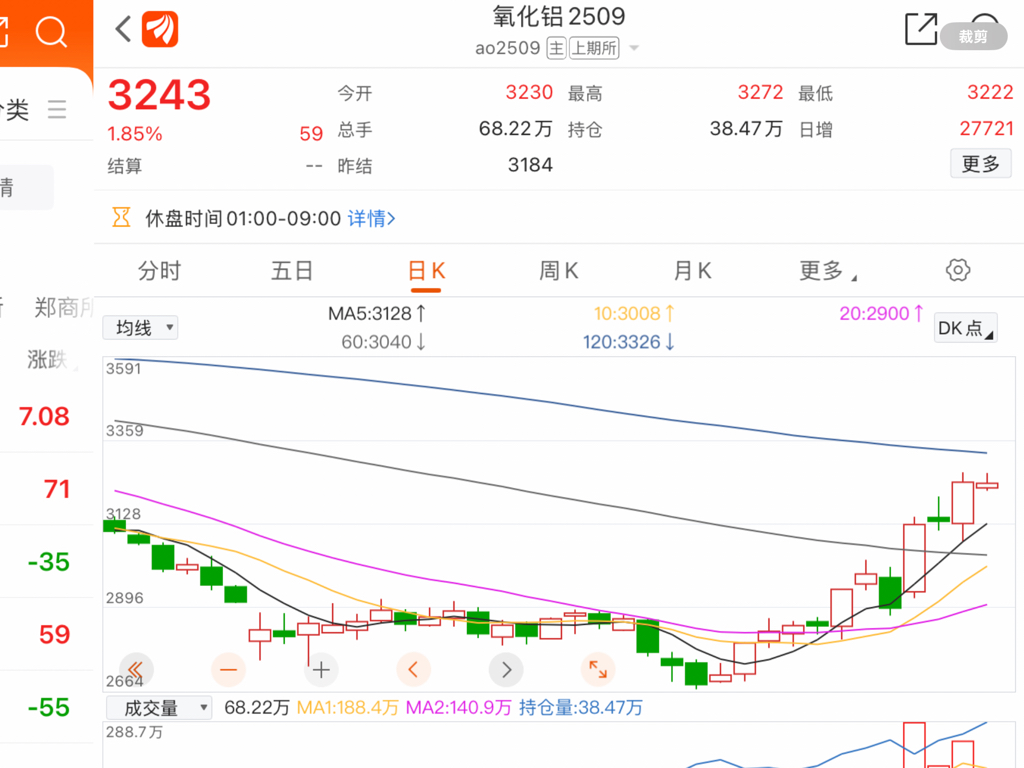The width and height of the screenshot is (1024, 768).
Task: Tap the 氧化铝2509 title
Action: coord(559,16)
